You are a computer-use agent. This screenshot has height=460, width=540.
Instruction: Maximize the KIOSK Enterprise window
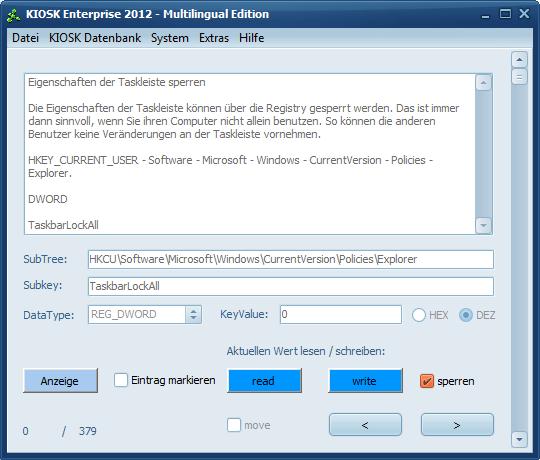505,14
